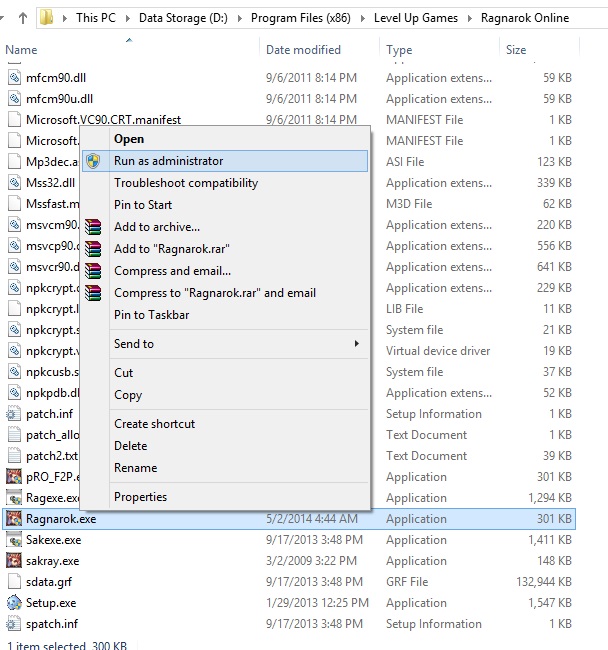
Task: Click WinRAR icon next to Add to "Ragnarok.rar"
Action: point(93,249)
